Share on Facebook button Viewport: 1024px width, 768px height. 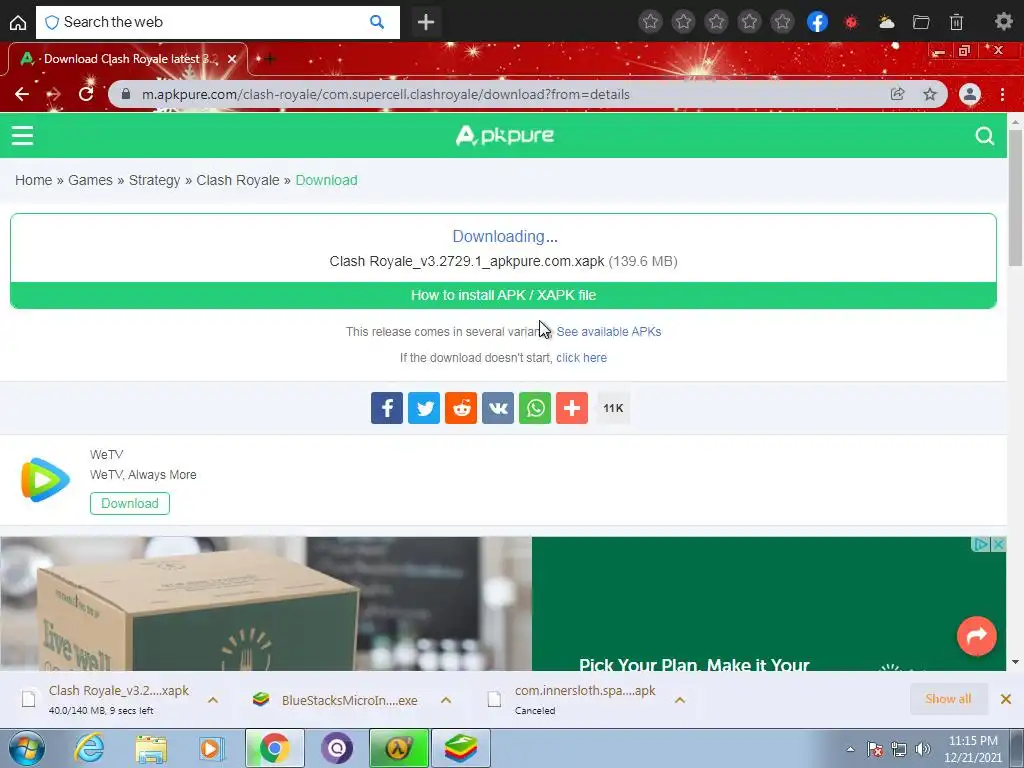coord(387,408)
